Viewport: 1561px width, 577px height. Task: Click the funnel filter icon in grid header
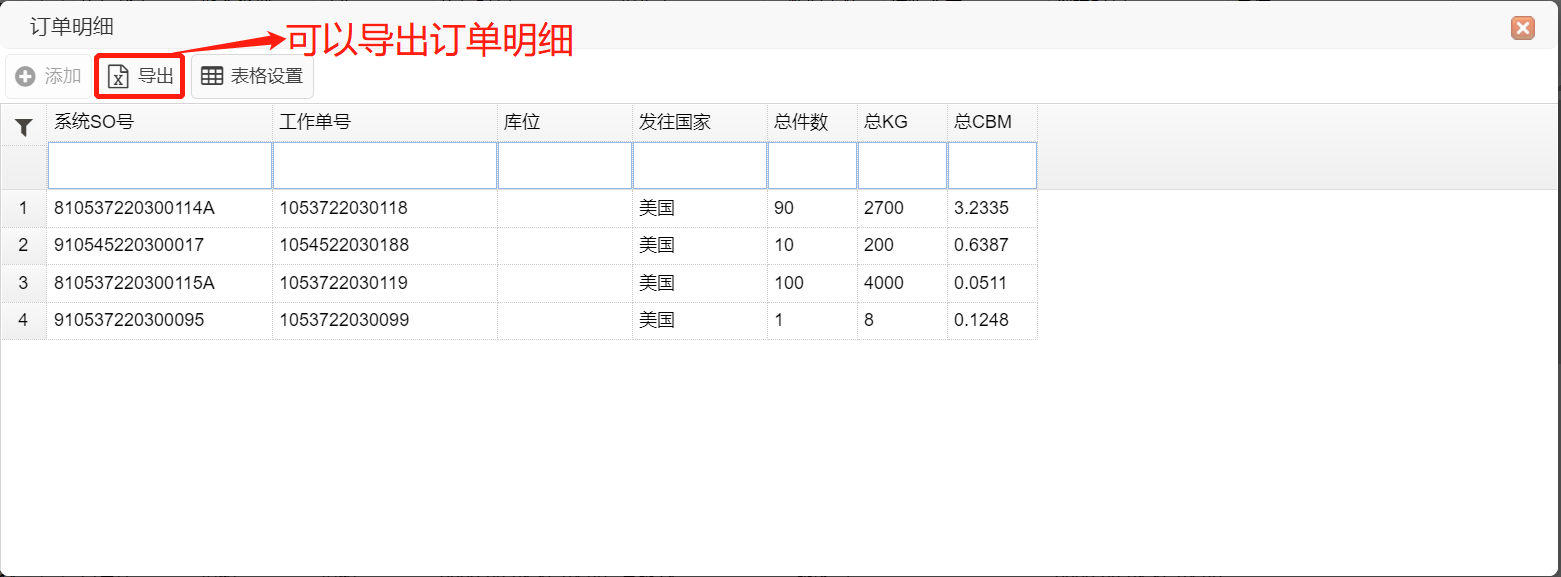click(24, 127)
